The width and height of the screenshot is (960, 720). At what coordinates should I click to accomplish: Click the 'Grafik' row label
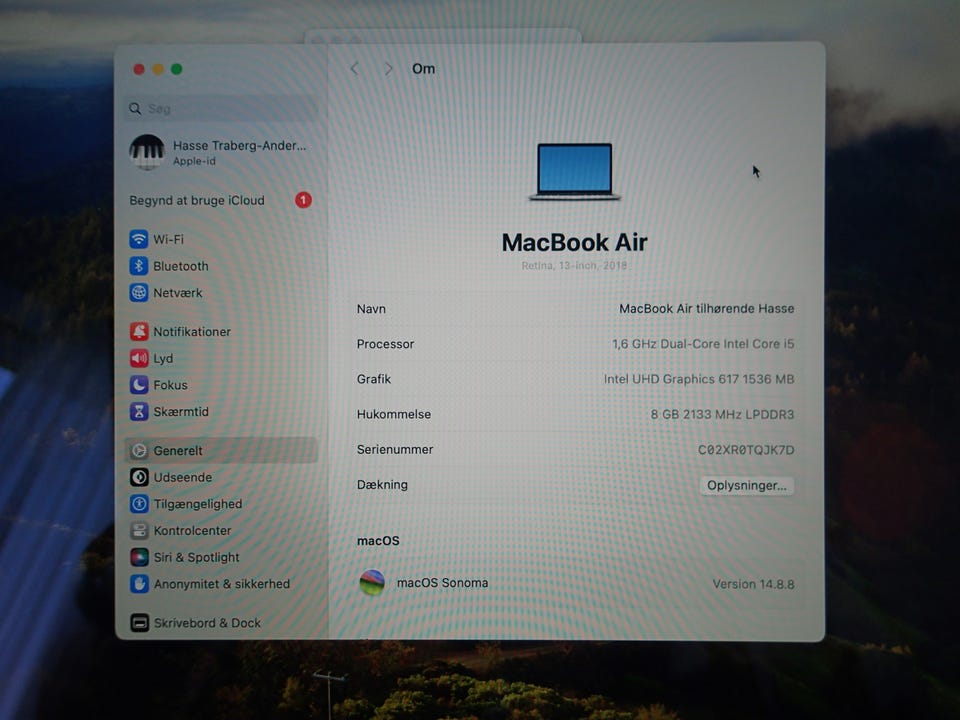coord(373,379)
